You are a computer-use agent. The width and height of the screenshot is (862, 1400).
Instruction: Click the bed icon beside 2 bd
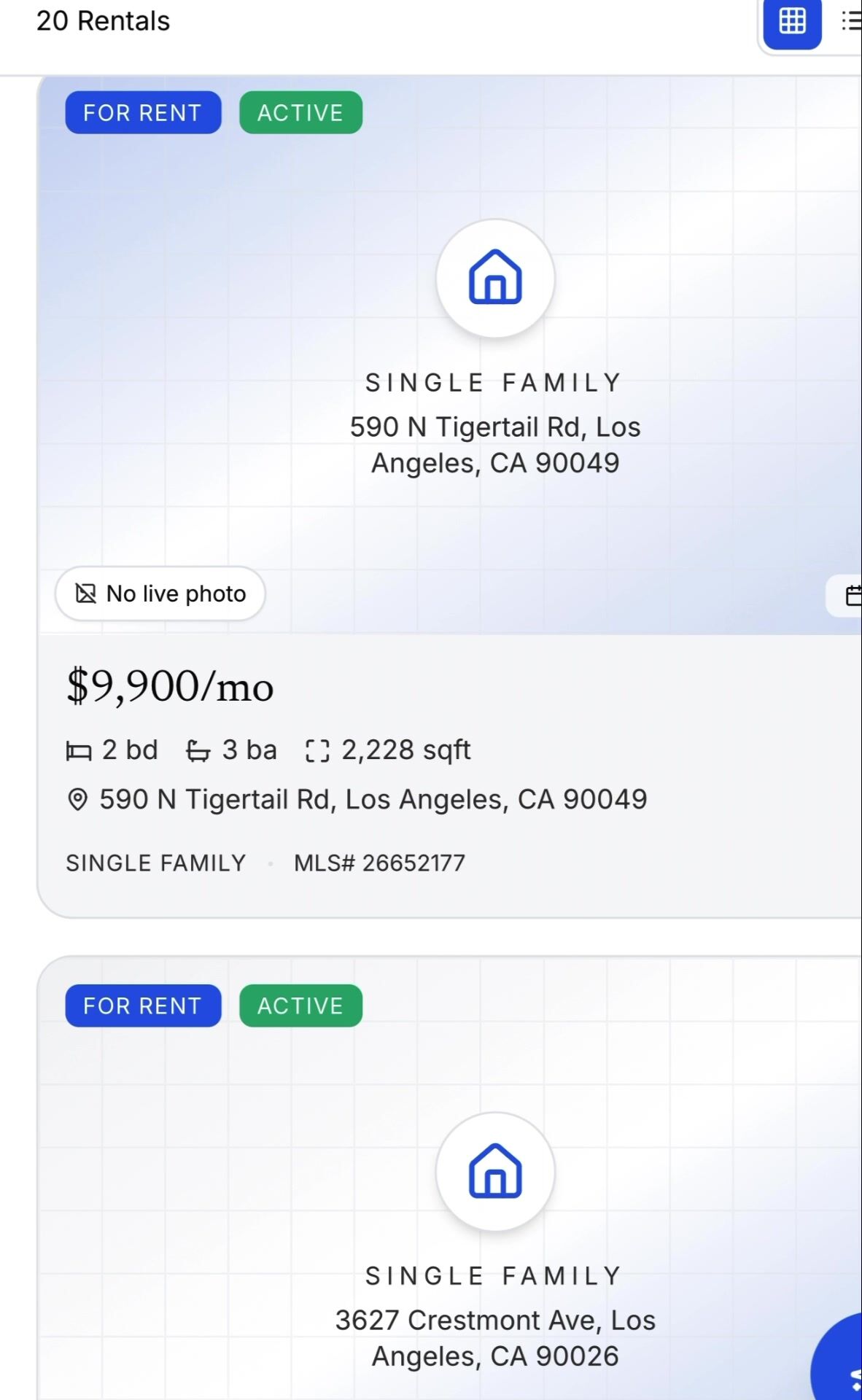(79, 750)
